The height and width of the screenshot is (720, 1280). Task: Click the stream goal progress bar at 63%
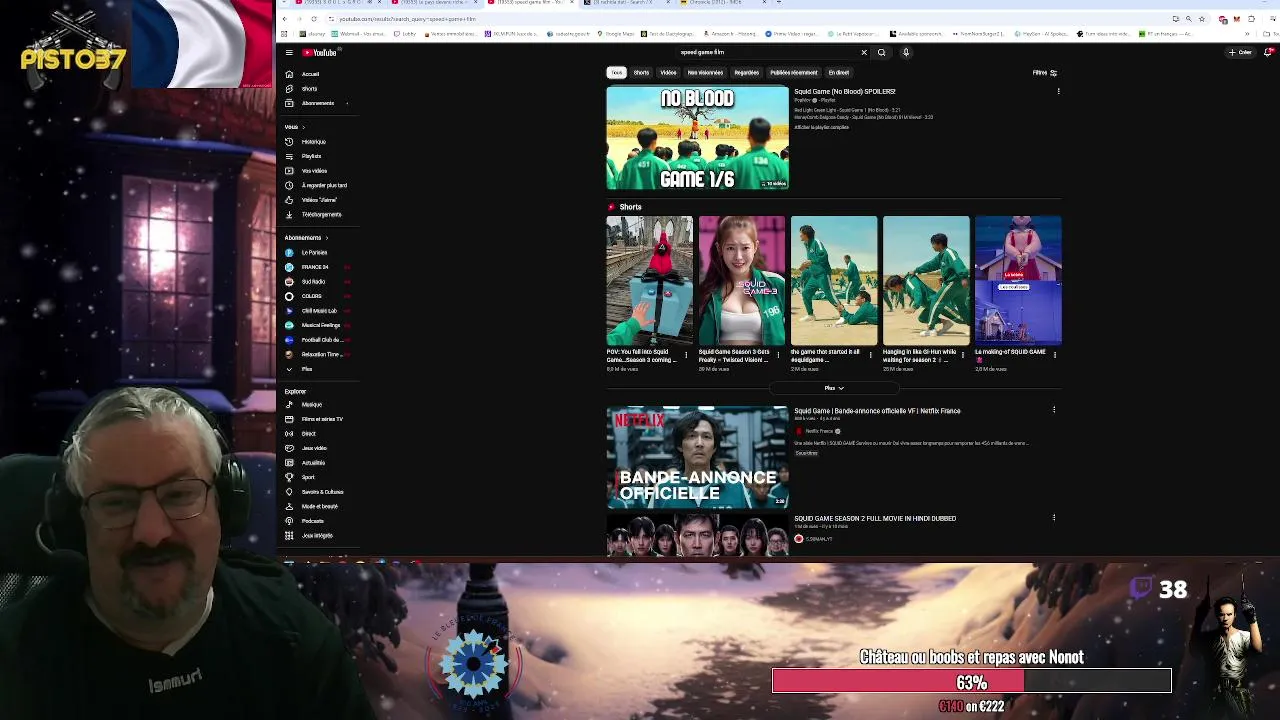pyautogui.click(x=971, y=681)
